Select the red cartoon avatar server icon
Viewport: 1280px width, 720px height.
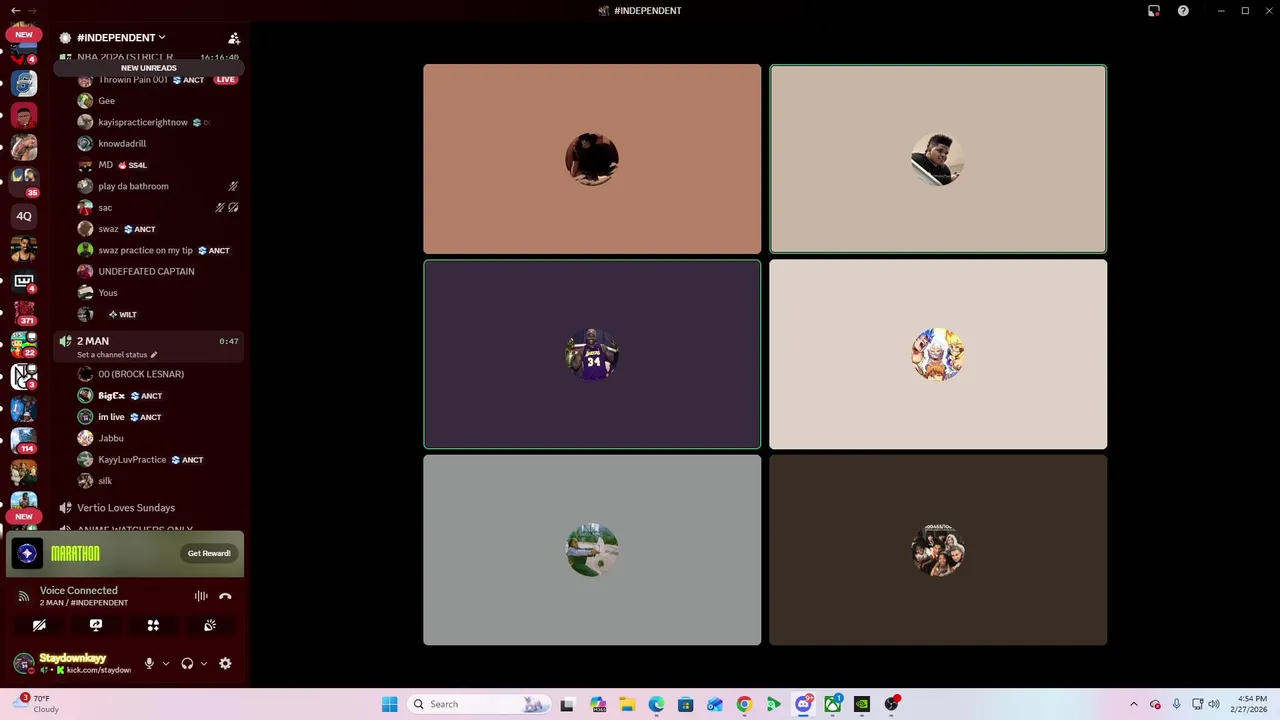point(24,116)
